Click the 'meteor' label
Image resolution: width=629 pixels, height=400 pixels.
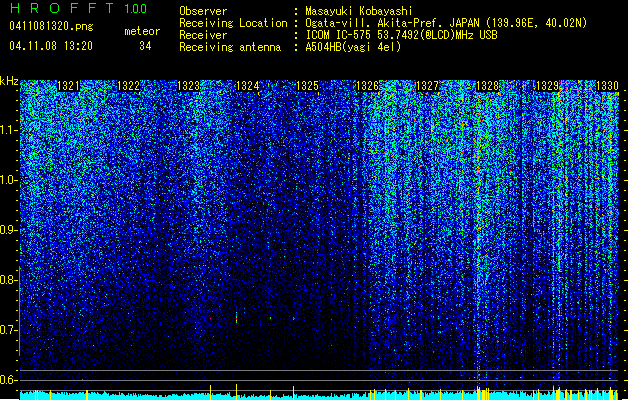[142, 31]
